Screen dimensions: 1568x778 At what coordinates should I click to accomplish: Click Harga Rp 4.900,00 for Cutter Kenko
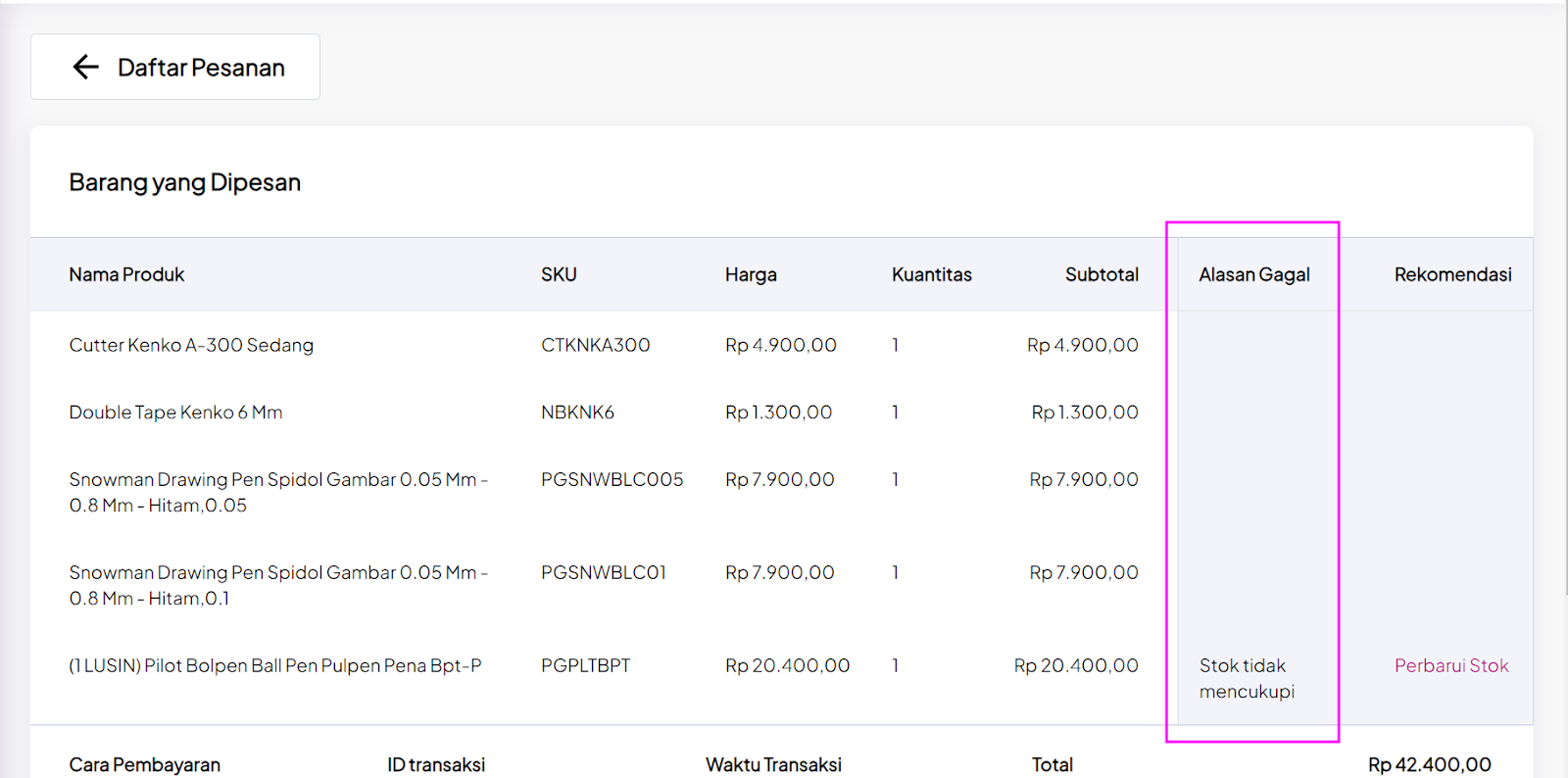click(x=781, y=345)
